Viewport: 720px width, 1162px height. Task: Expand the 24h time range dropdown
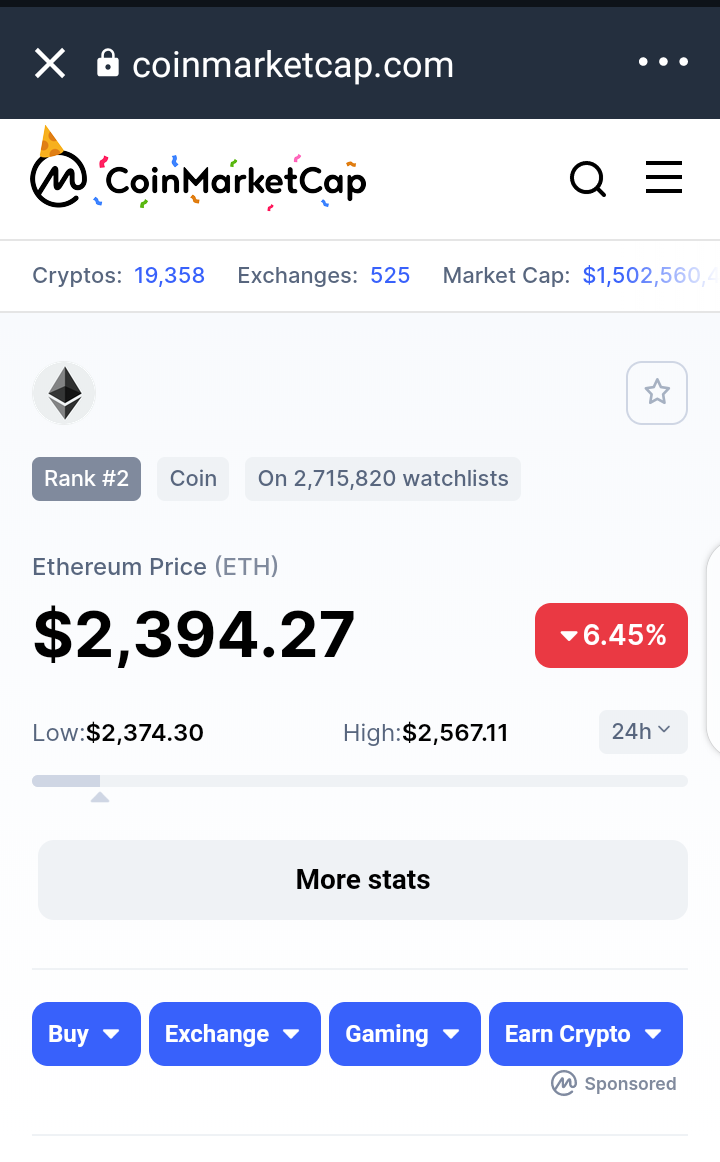click(x=643, y=732)
